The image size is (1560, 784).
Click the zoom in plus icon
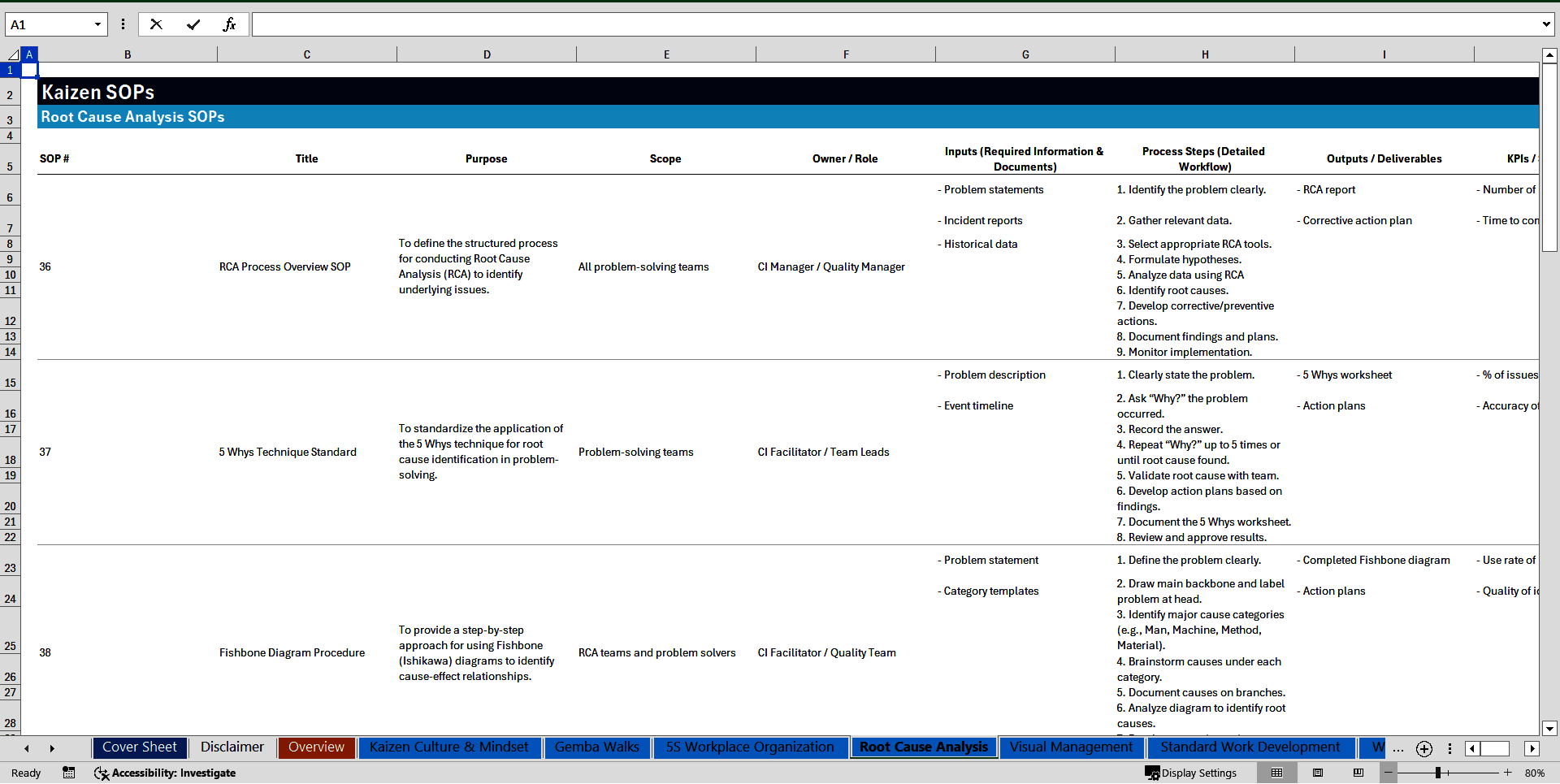pyautogui.click(x=1508, y=773)
